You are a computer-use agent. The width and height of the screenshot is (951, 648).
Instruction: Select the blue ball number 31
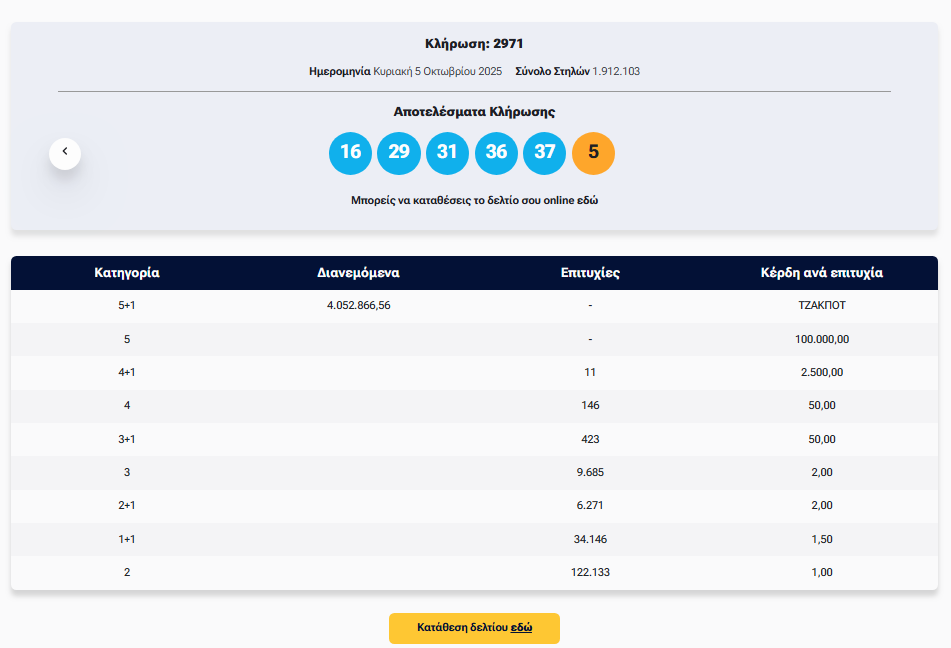(x=447, y=153)
